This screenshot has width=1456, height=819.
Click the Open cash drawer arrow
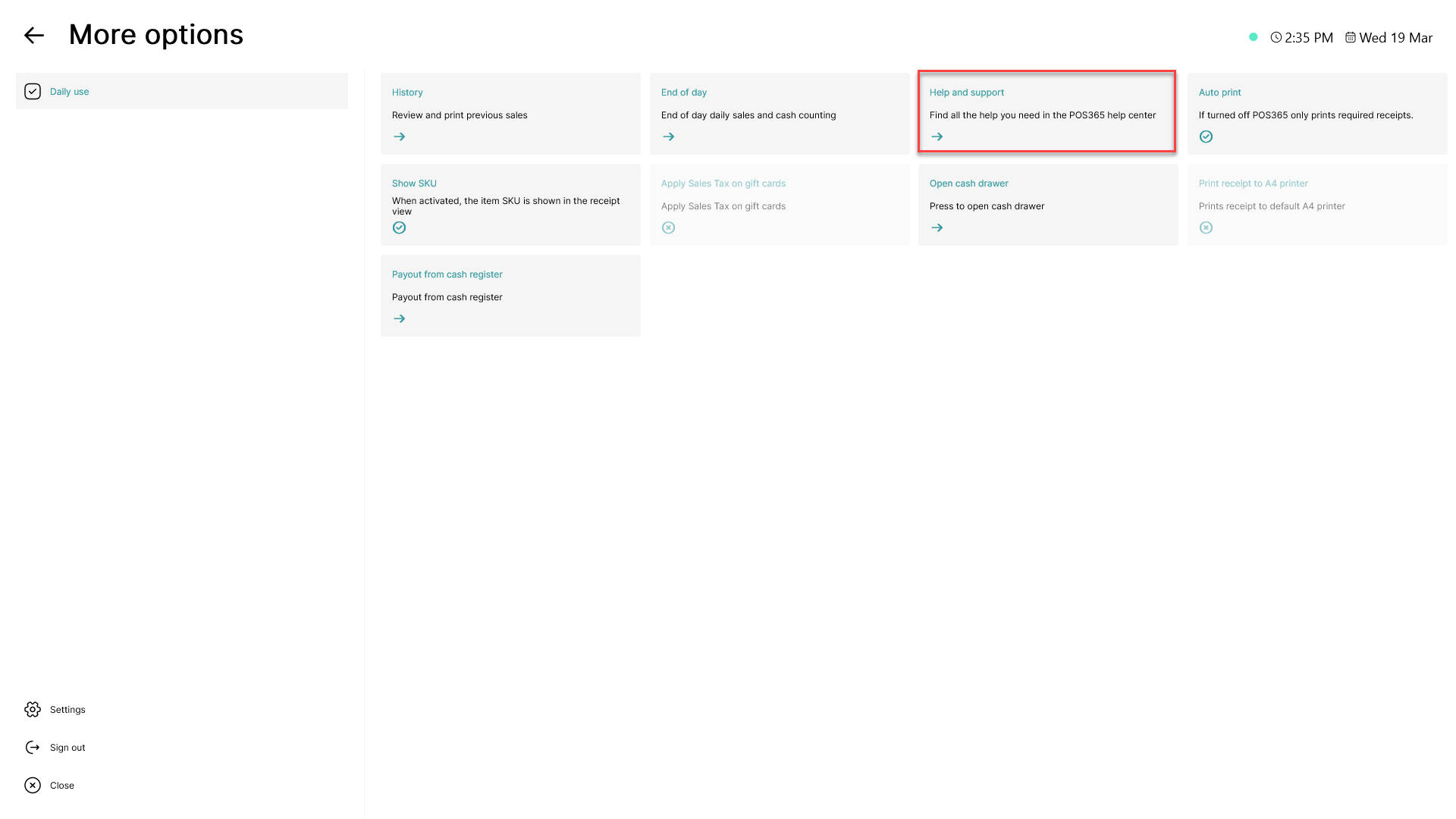(x=937, y=227)
